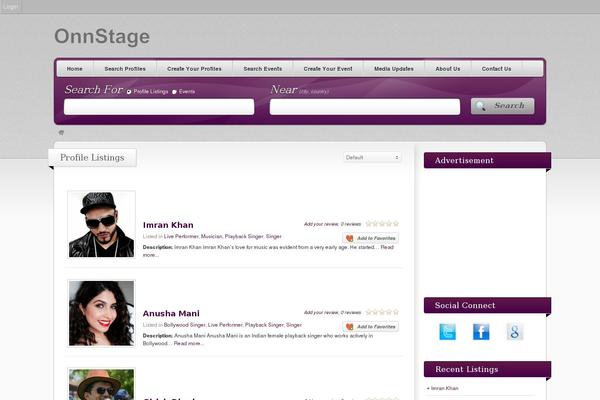Rate Anusha Mani using the star rating

pos(382,312)
